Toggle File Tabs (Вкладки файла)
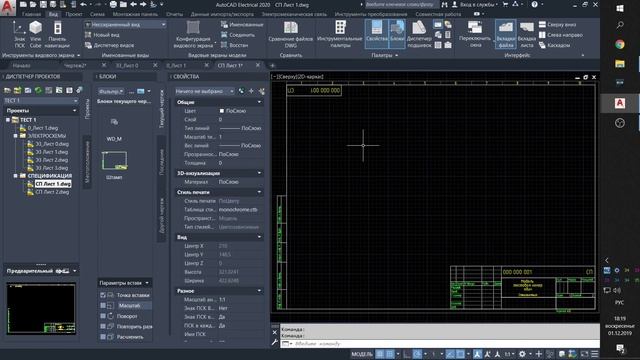Viewport: 640px width, 360px height. click(x=506, y=35)
